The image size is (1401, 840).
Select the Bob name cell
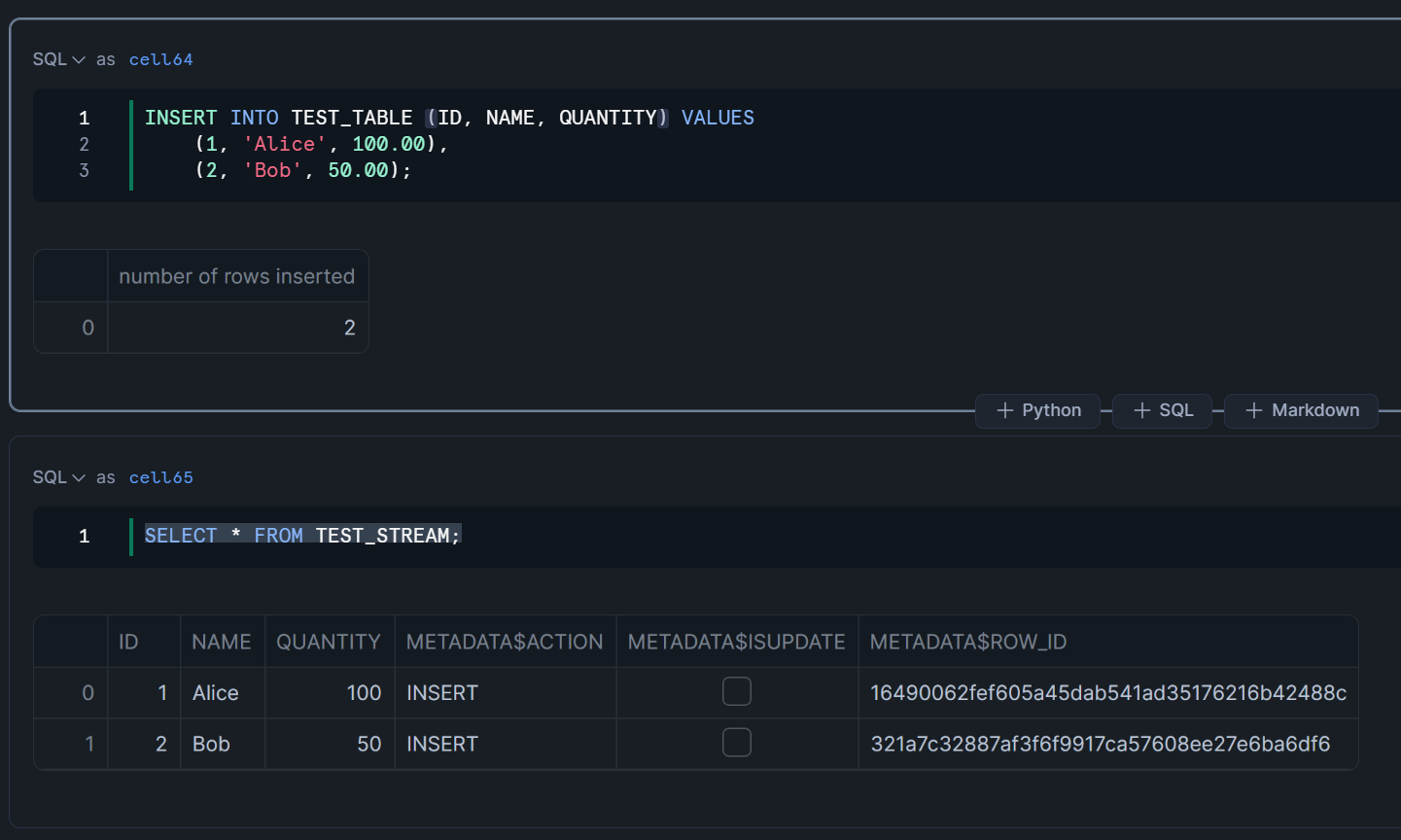point(223,744)
